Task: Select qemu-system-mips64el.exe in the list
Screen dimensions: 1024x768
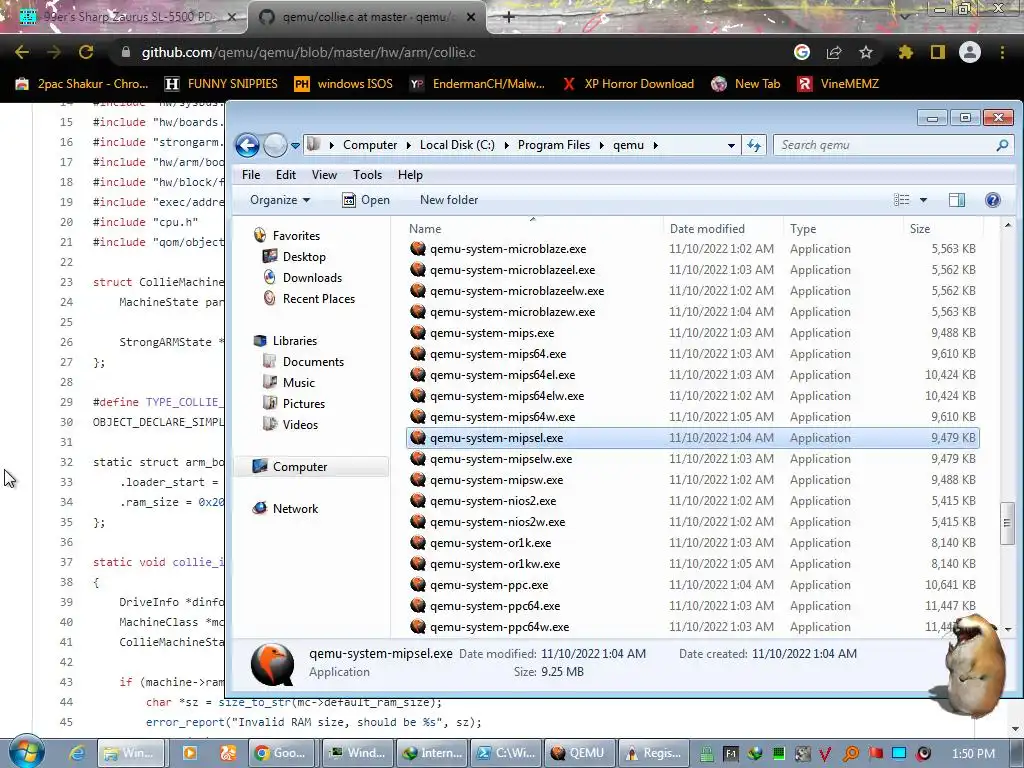Action: point(692,375)
